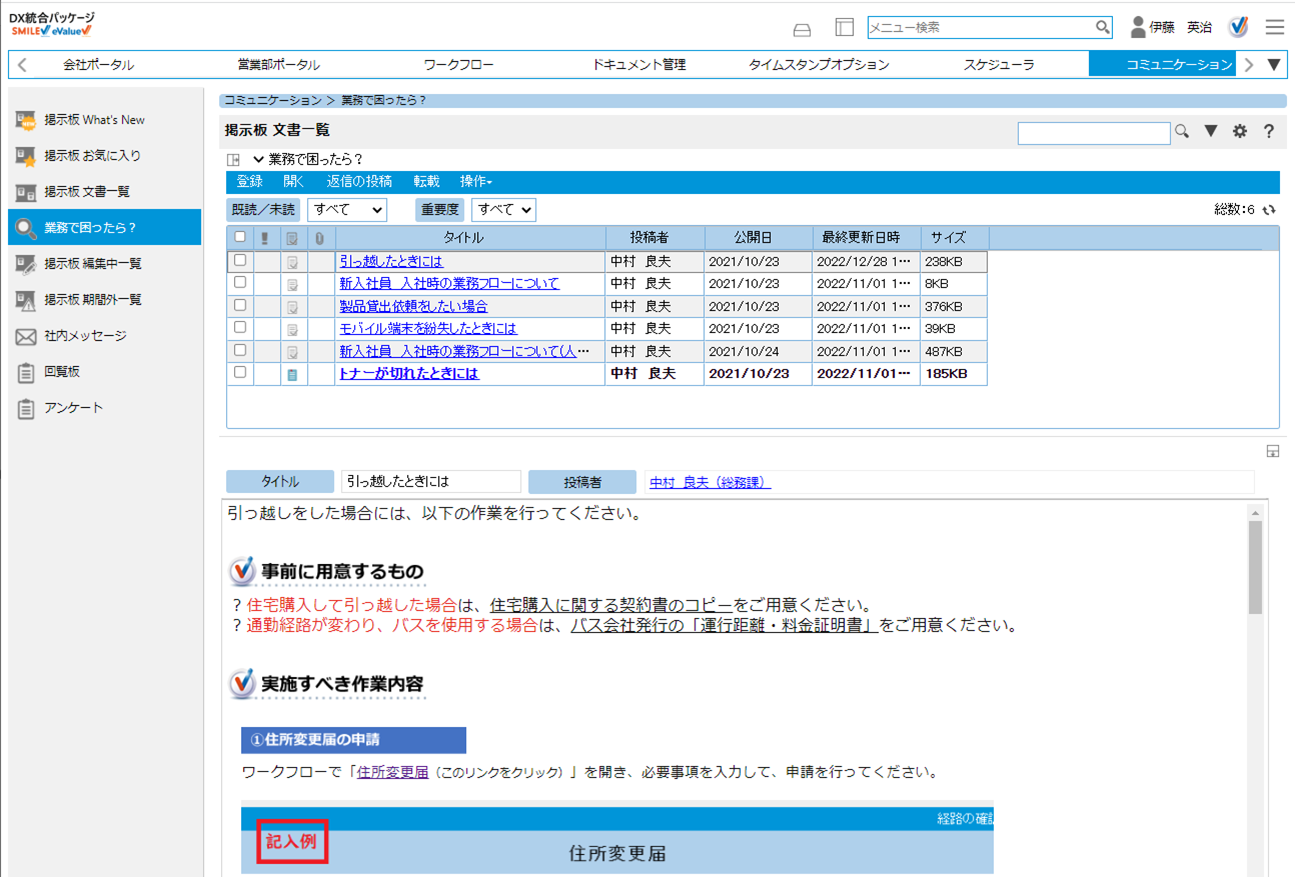Switch to 営業部ポータル tab
Viewport: 1295px width, 877px height.
(279, 65)
